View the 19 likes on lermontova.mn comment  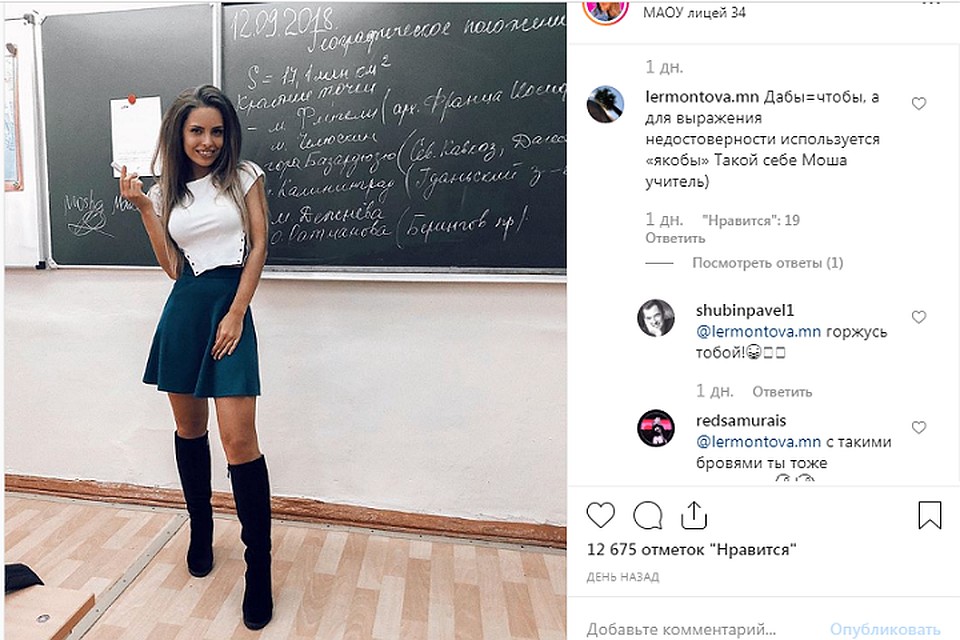pos(751,220)
